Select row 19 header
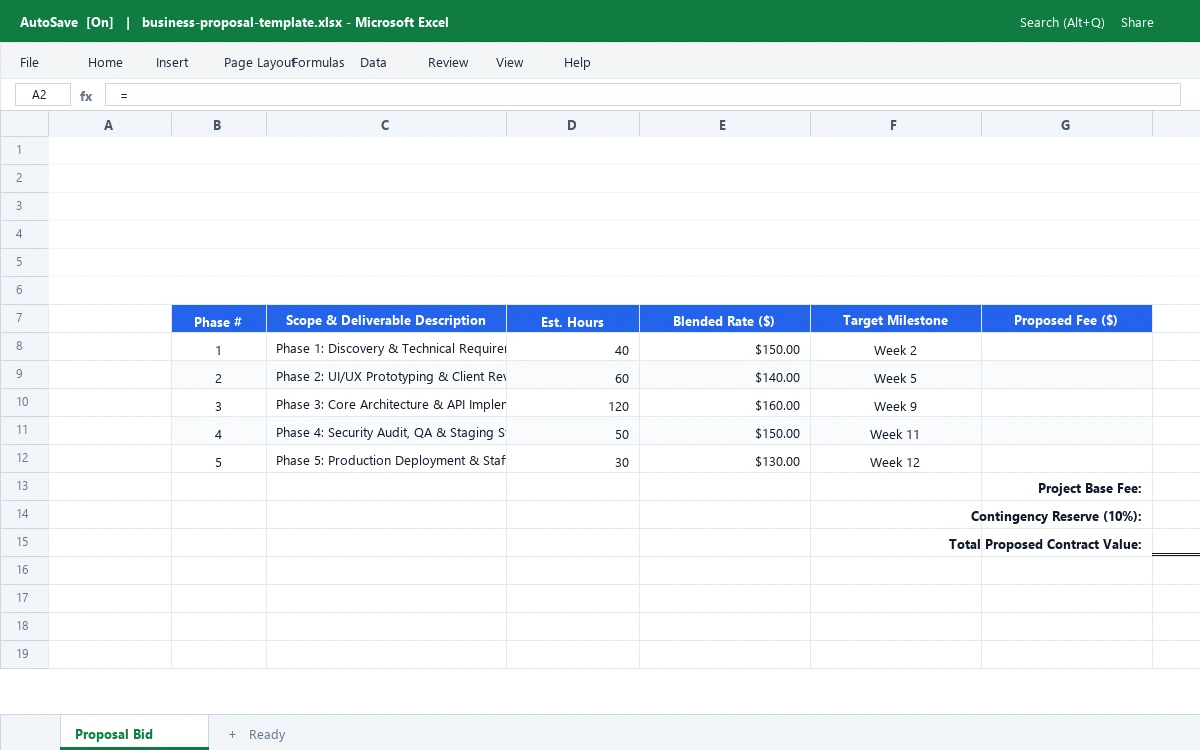Viewport: 1200px width, 750px height. pos(24,654)
